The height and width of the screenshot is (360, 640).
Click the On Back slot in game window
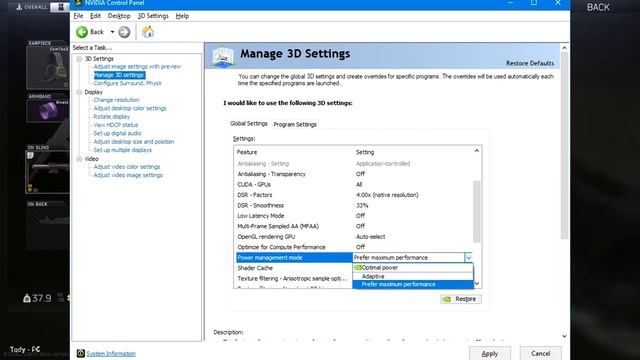tap(47, 228)
